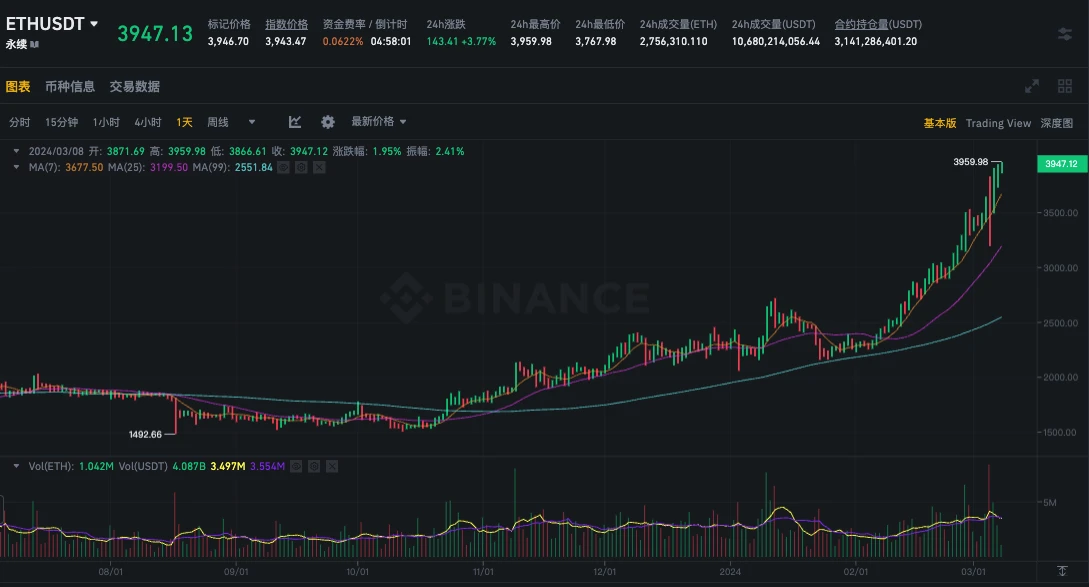
Task: Switch to the 币种信息 tab
Action: 72,86
